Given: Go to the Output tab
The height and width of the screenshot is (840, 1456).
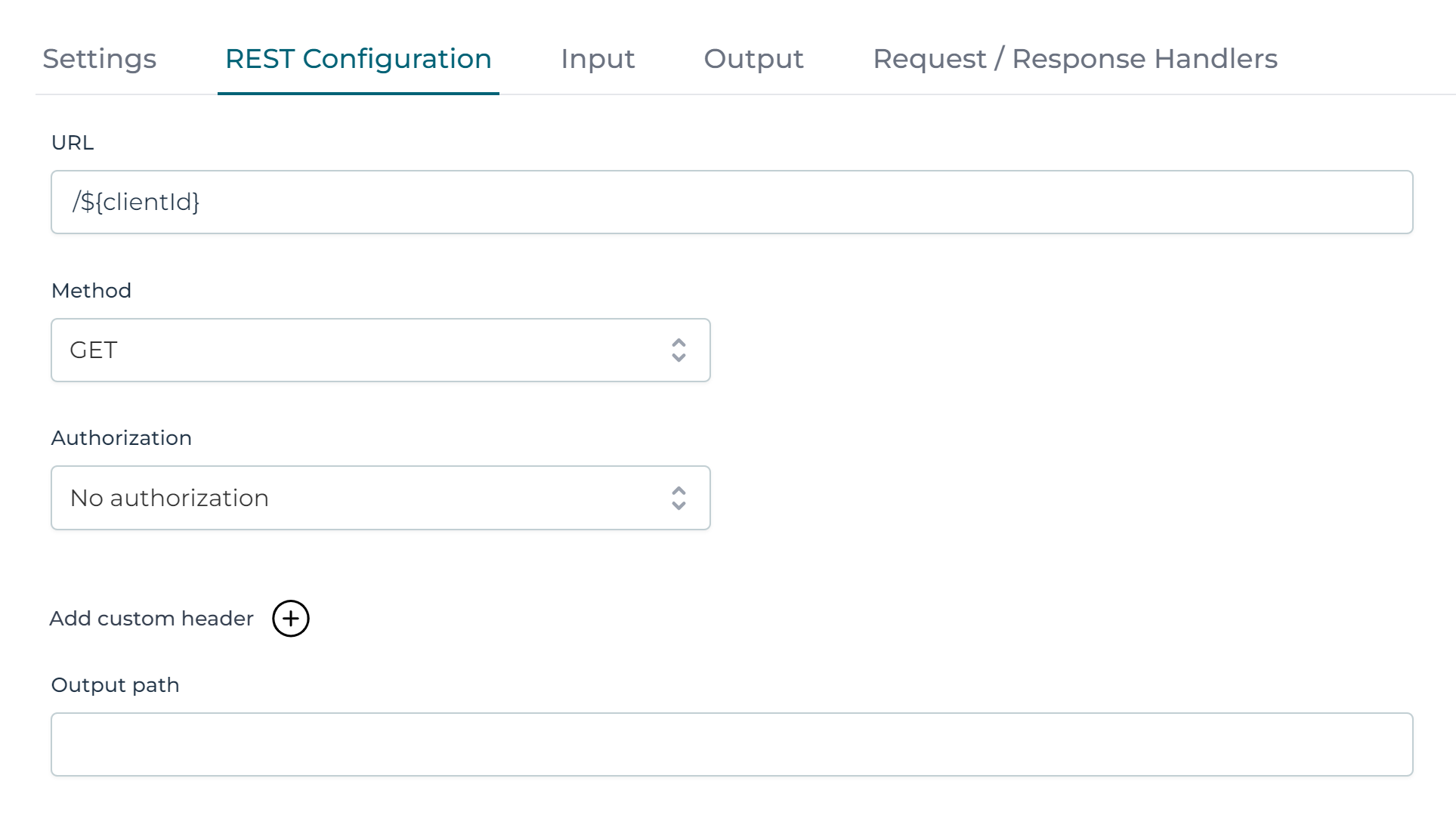Looking at the screenshot, I should pyautogui.click(x=753, y=59).
